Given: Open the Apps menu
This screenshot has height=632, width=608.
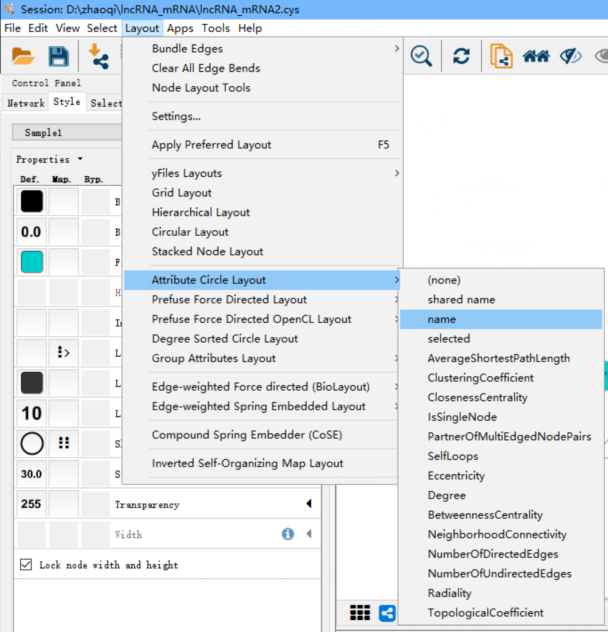Looking at the screenshot, I should [x=180, y=28].
